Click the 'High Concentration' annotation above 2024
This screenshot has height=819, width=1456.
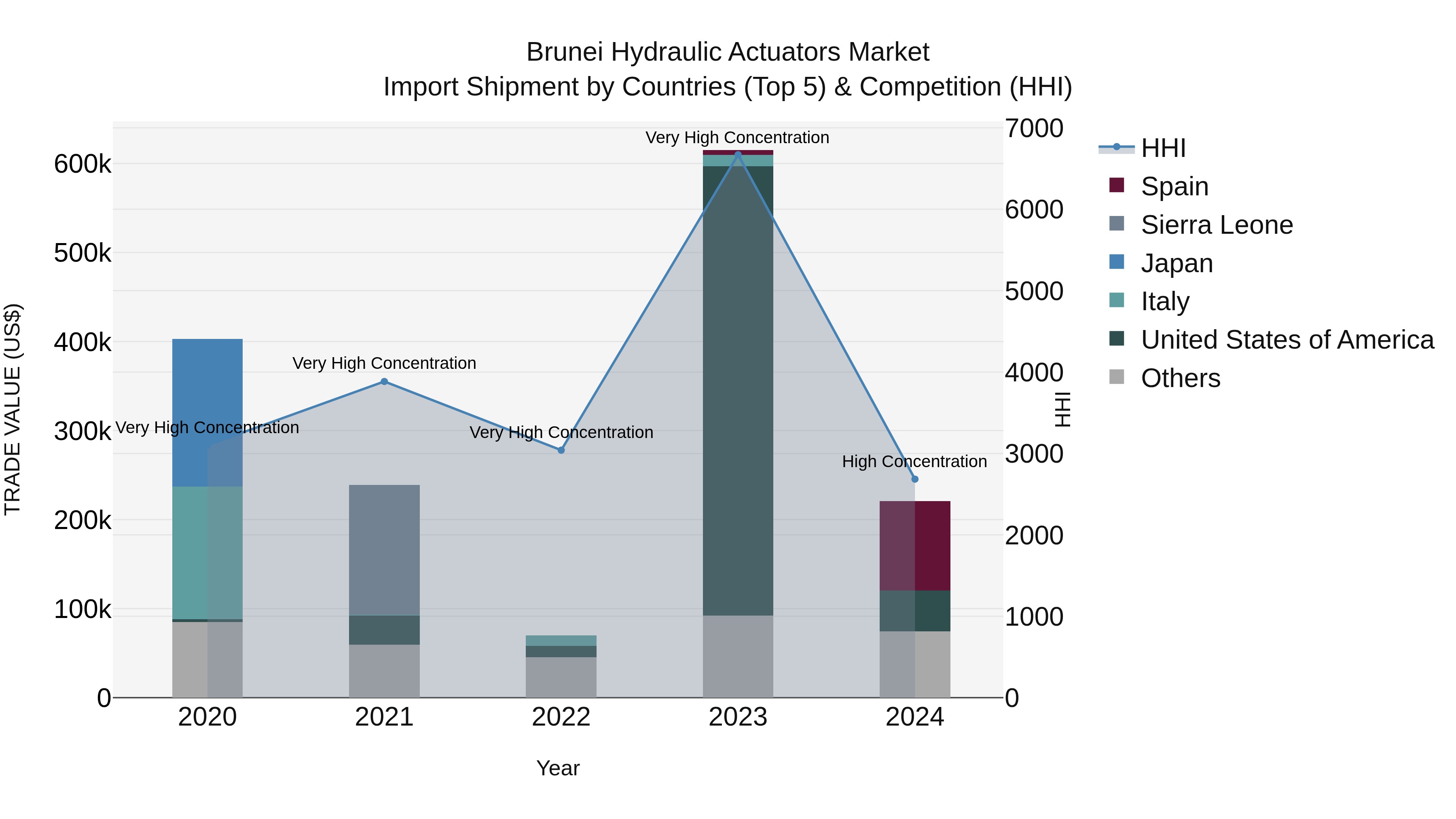(914, 462)
